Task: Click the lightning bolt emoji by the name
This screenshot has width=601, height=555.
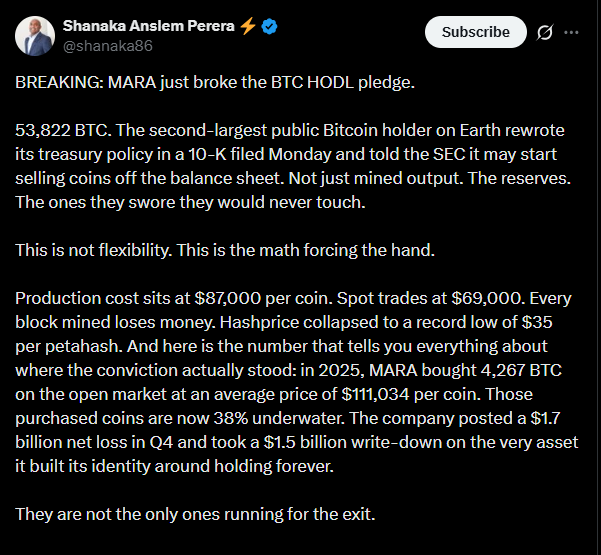Action: pos(248,26)
